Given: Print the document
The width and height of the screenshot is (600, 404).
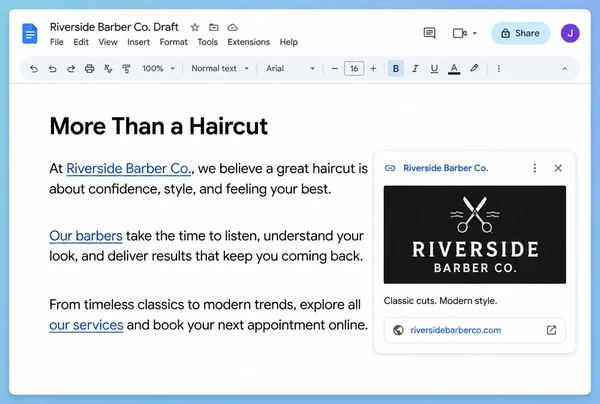Looking at the screenshot, I should [x=90, y=69].
